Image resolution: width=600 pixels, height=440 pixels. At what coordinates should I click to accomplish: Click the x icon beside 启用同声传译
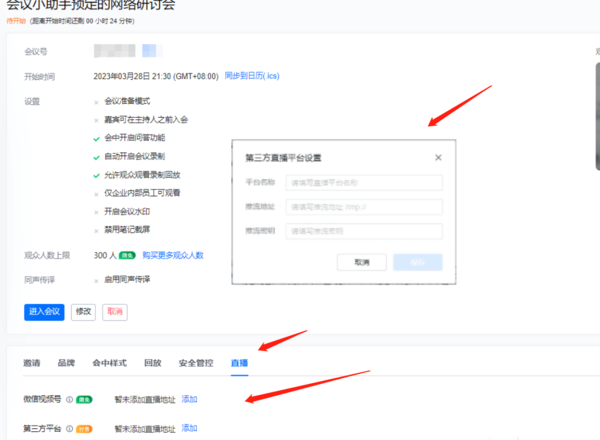pyautogui.click(x=96, y=281)
